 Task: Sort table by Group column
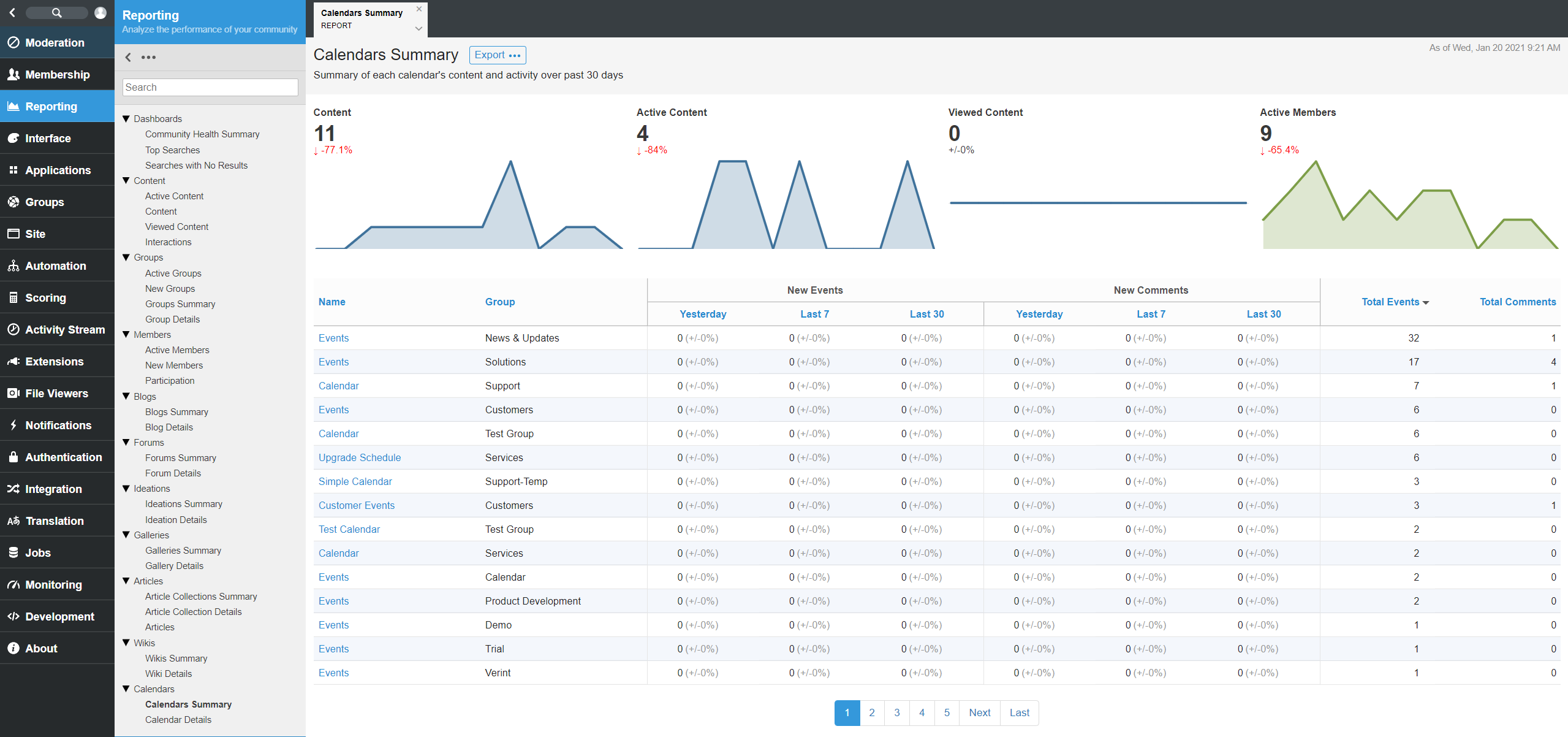pos(500,302)
